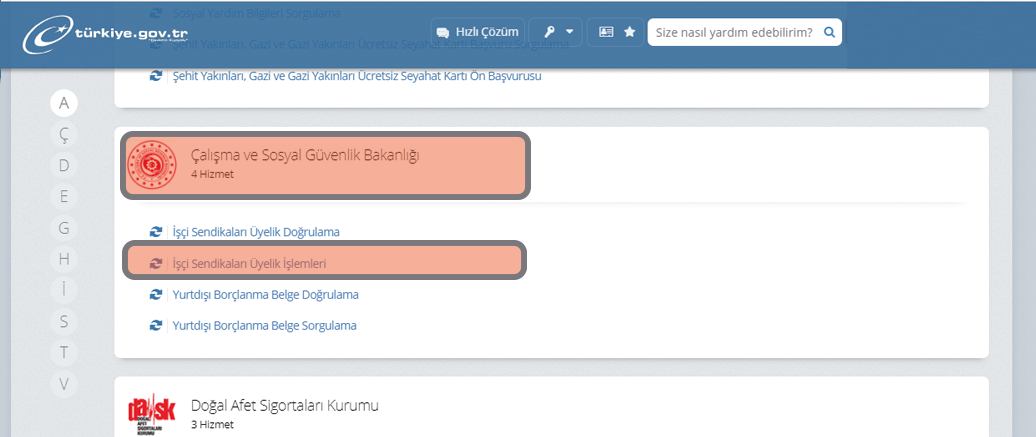Jump to letter T in the index
This screenshot has height=437, width=1036.
pyautogui.click(x=64, y=353)
